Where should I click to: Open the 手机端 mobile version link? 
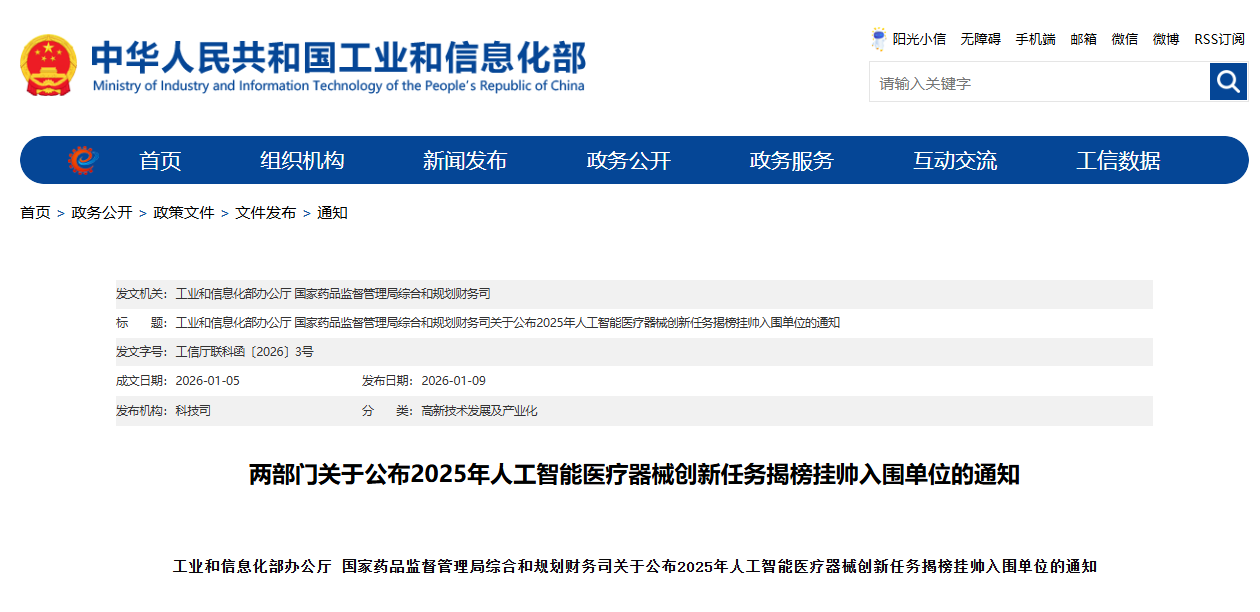[x=1035, y=39]
